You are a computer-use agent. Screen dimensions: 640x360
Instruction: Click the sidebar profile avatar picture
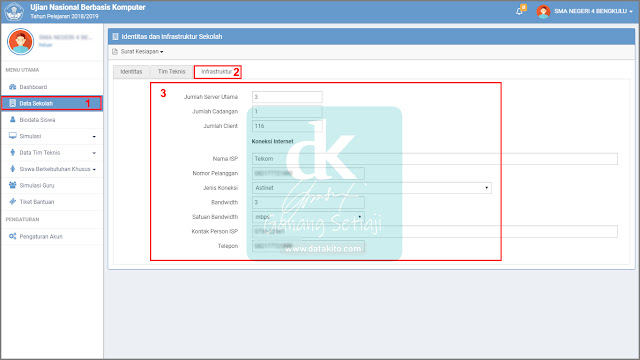pos(20,41)
